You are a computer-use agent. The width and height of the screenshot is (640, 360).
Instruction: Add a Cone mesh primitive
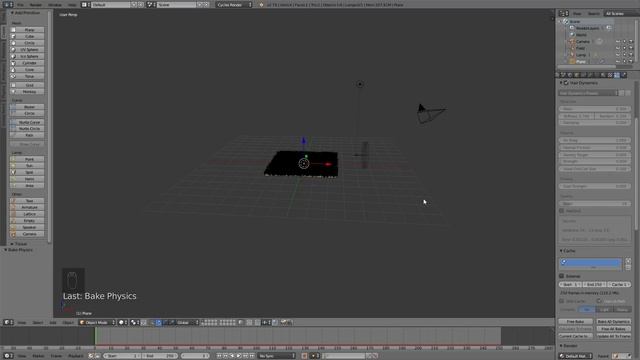[27, 70]
